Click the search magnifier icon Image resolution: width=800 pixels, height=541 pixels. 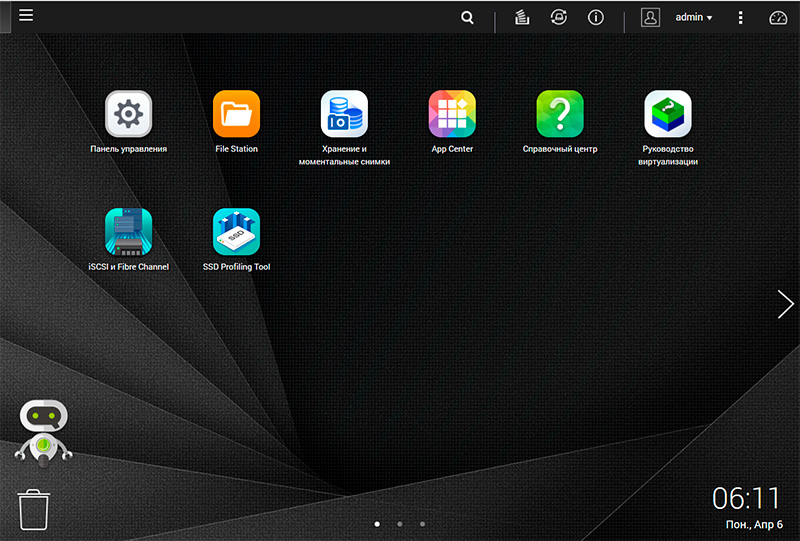[x=467, y=18]
